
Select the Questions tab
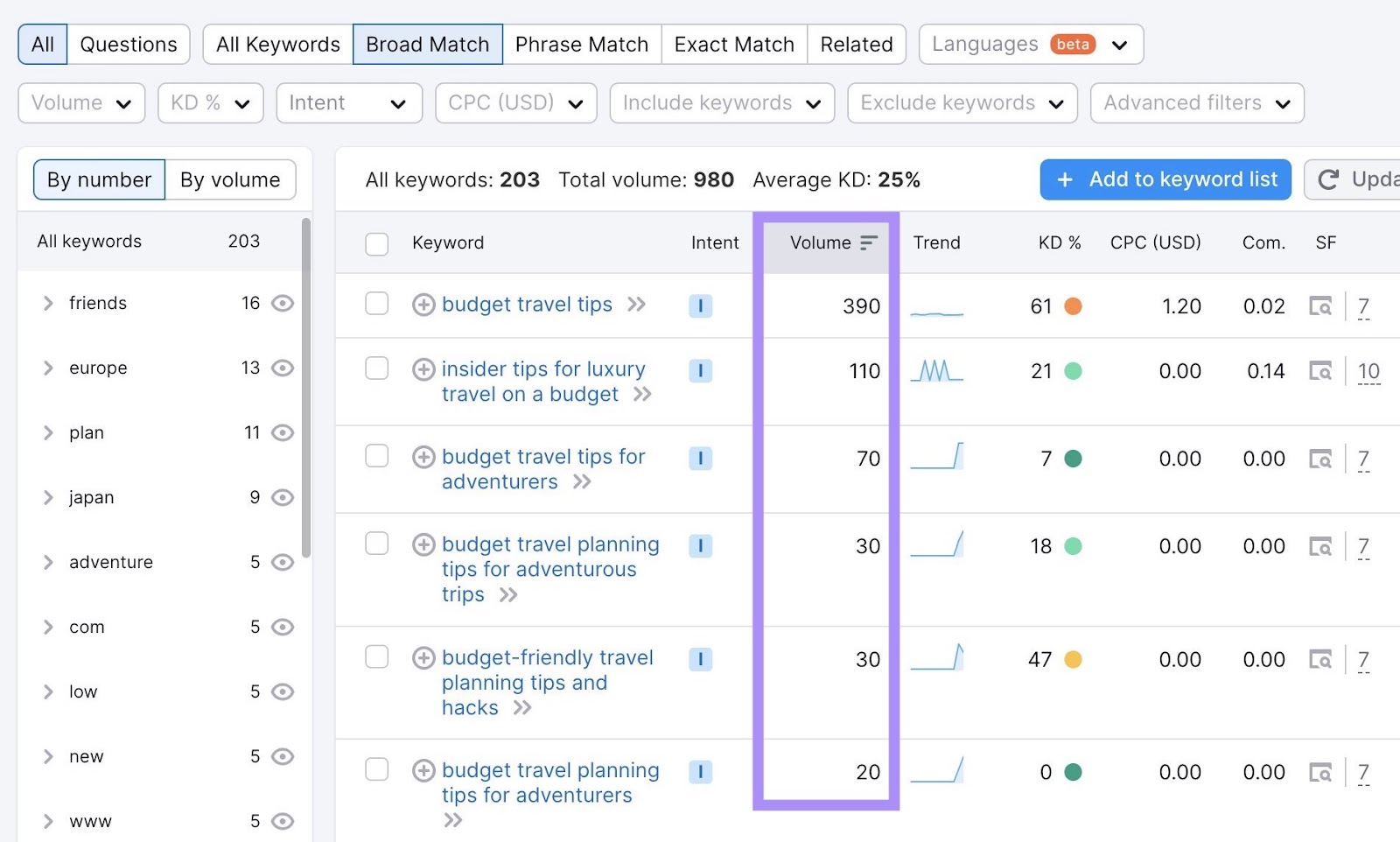(129, 45)
